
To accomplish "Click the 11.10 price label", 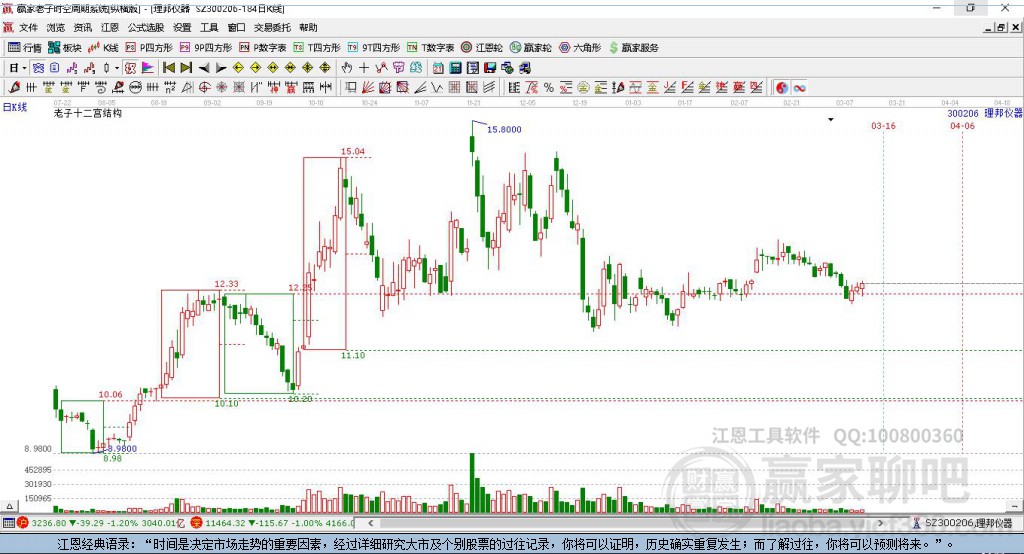I will (x=353, y=355).
